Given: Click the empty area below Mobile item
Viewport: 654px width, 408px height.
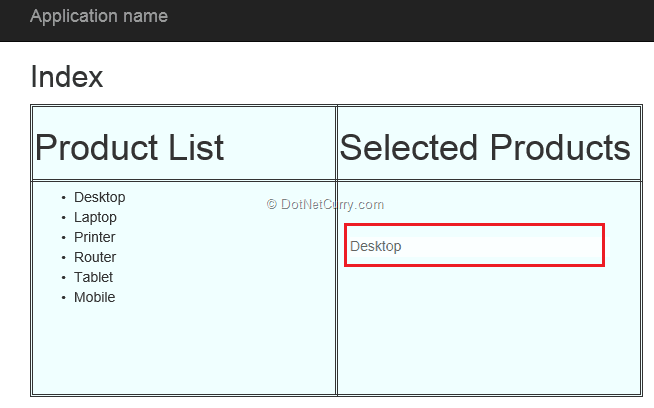Looking at the screenshot, I should pos(180,350).
